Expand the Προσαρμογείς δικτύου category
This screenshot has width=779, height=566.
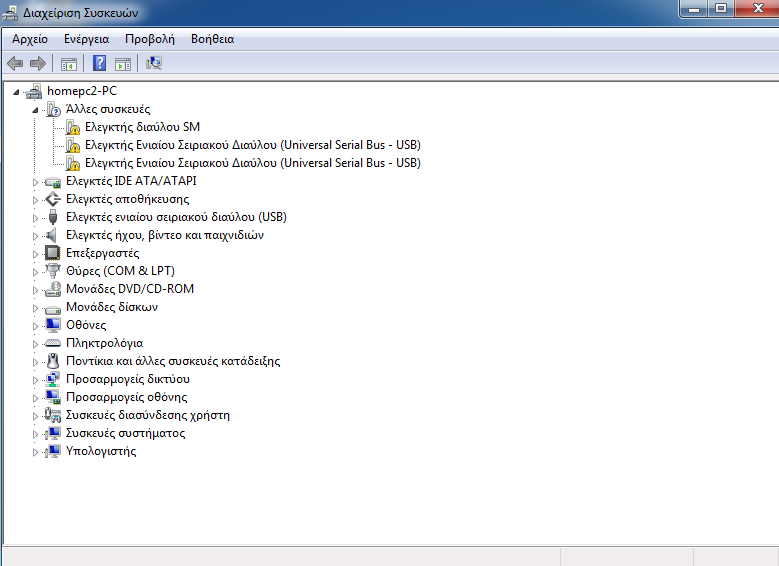35,380
